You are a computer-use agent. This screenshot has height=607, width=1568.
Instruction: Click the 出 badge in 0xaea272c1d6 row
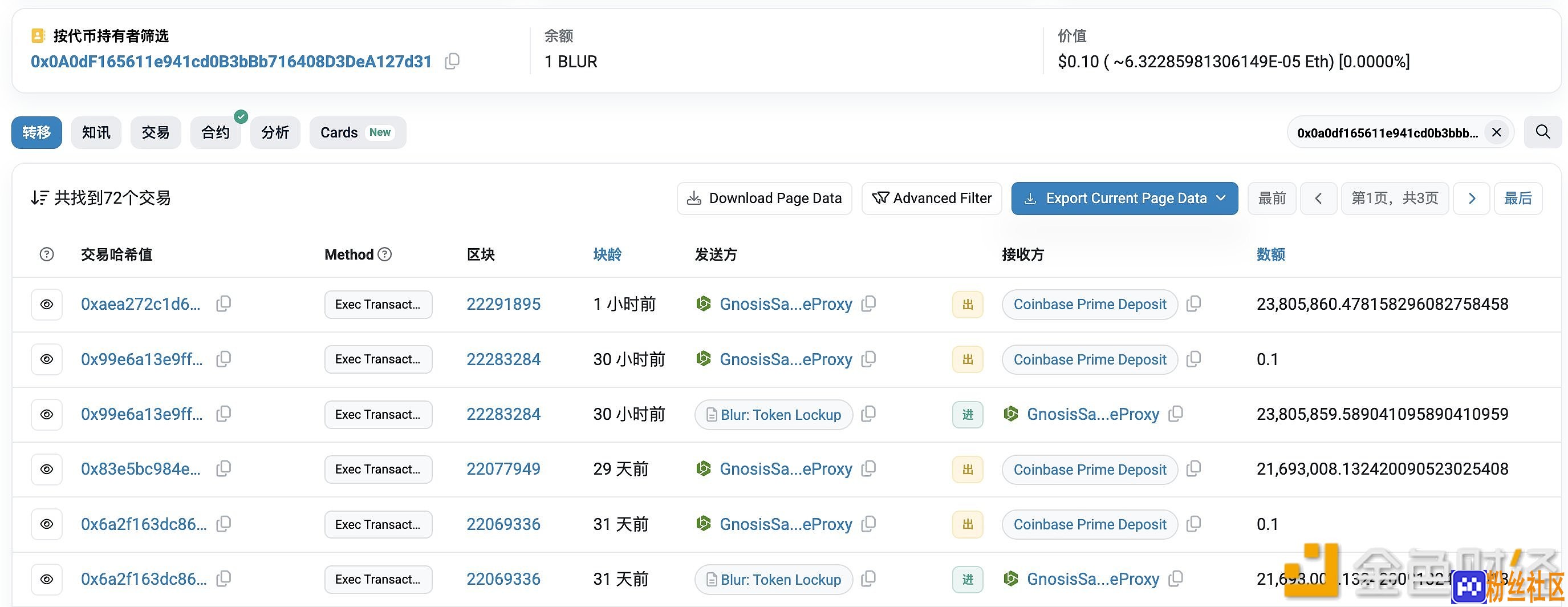968,305
